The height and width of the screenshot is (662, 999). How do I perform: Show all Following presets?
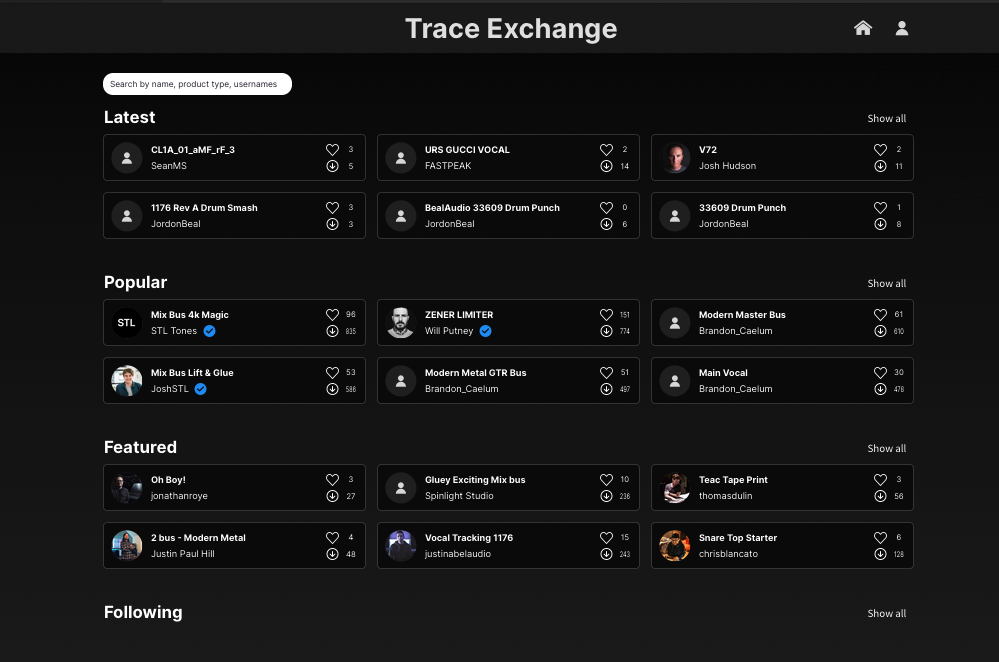pyautogui.click(x=886, y=614)
